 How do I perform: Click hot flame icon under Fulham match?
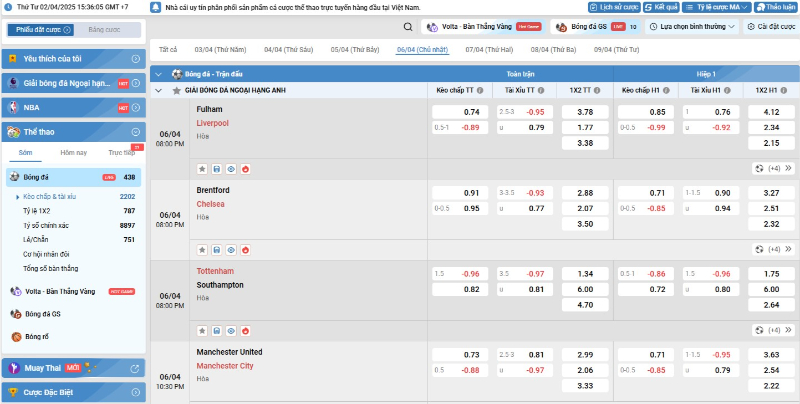tap(245, 169)
